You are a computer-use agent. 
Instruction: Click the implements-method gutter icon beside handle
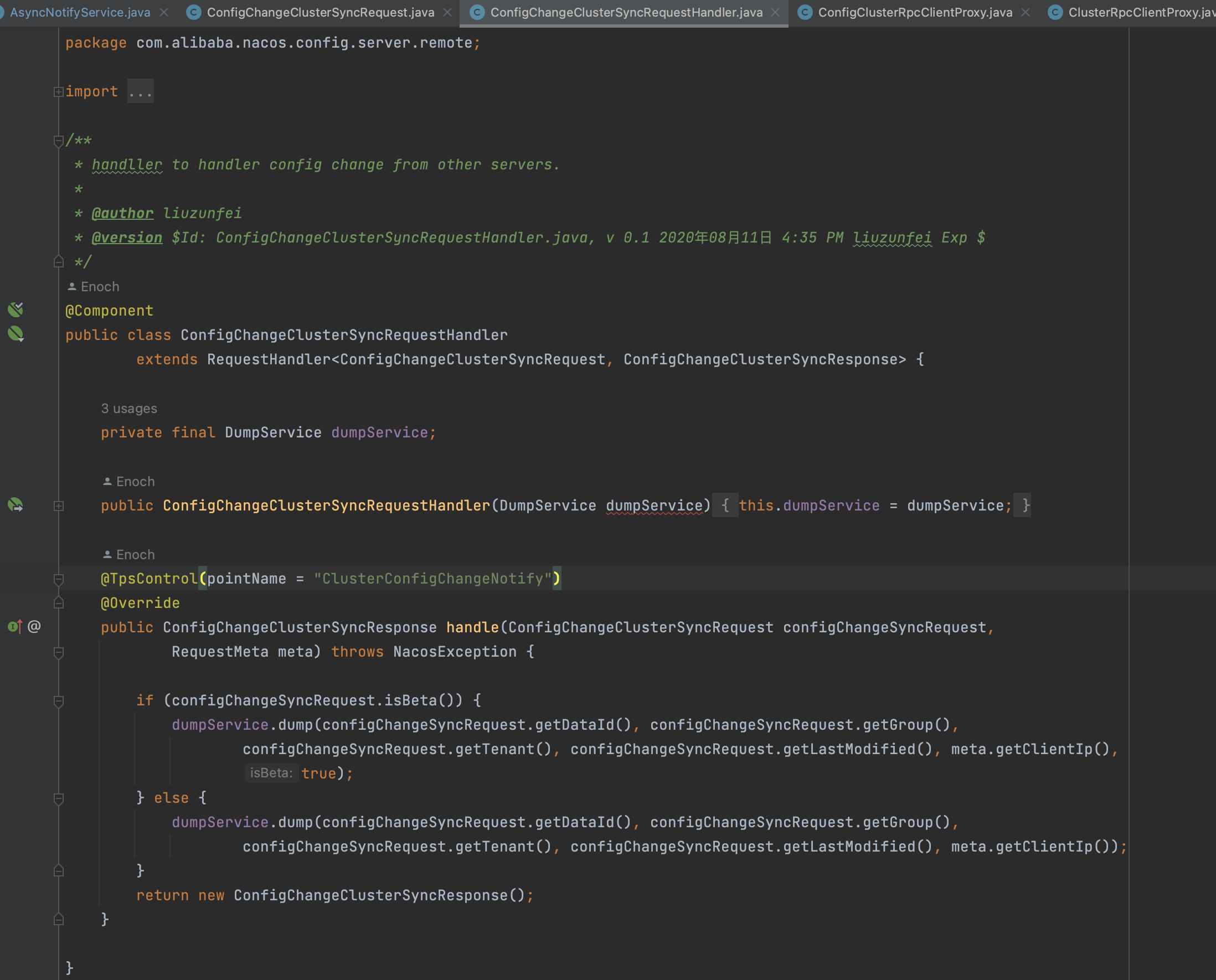[x=15, y=627]
